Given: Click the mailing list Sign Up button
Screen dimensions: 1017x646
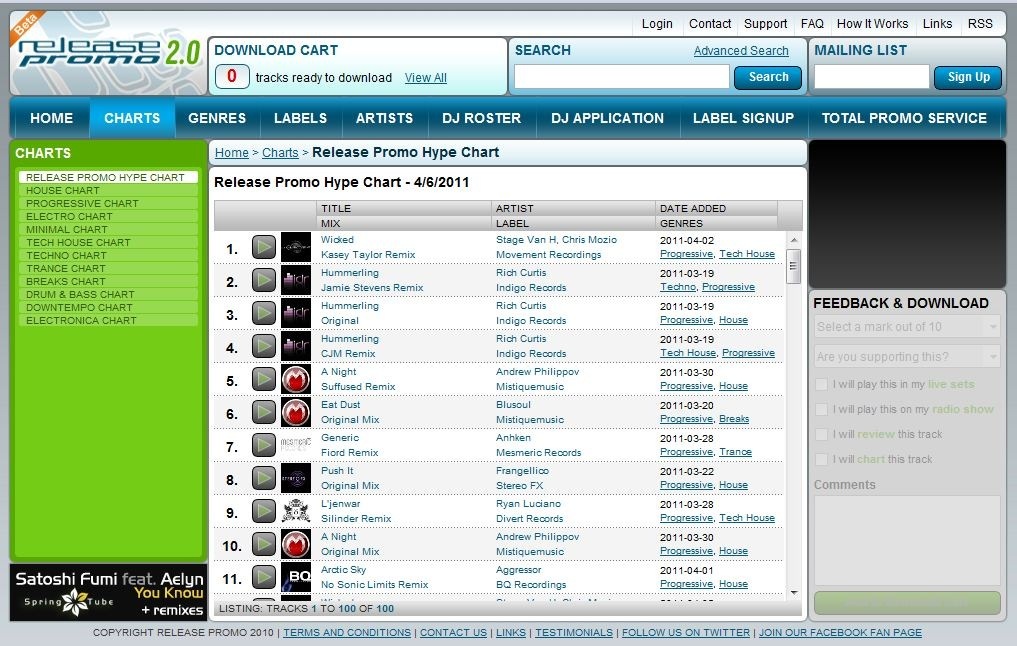Looking at the screenshot, I should coord(968,77).
